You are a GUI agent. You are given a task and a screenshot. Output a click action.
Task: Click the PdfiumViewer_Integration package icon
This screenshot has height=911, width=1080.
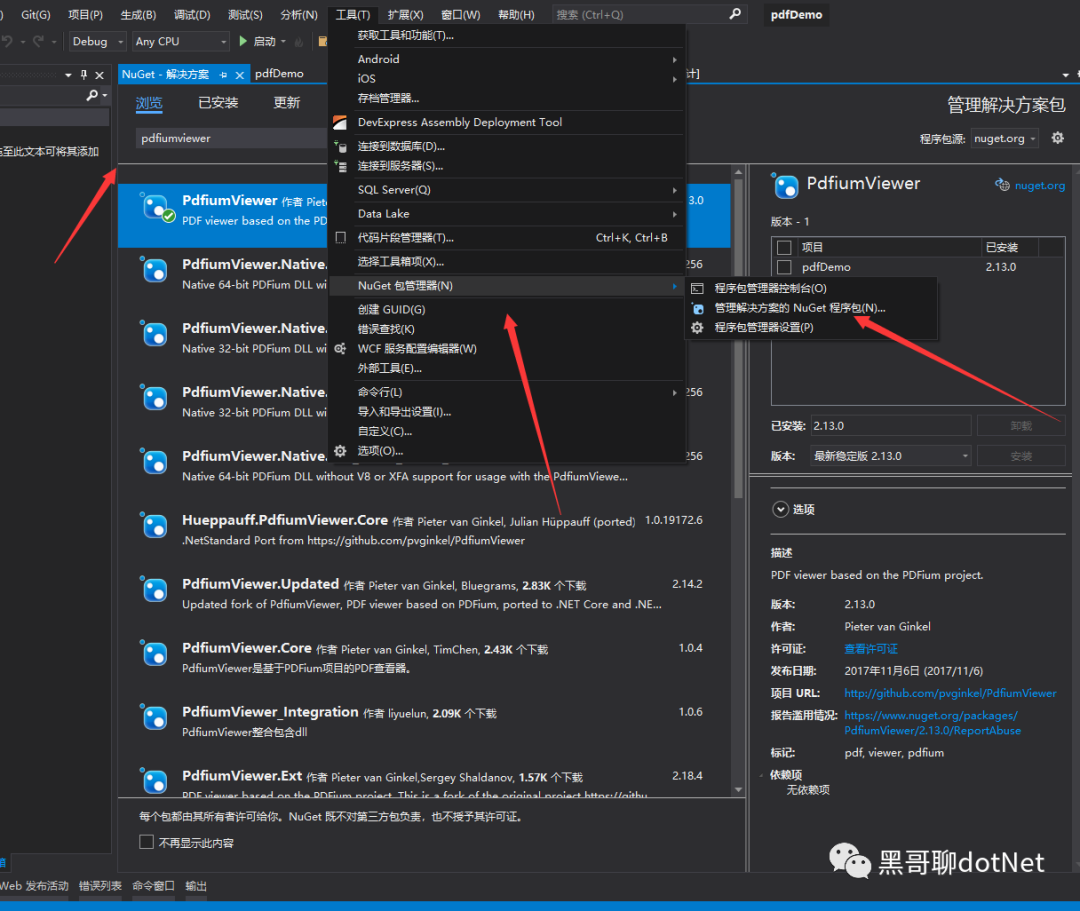point(154,719)
